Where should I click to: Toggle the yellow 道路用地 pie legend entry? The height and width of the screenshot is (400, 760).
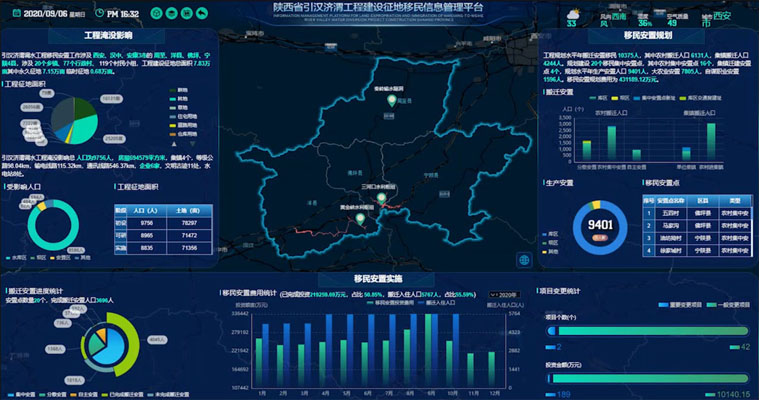click(183, 125)
